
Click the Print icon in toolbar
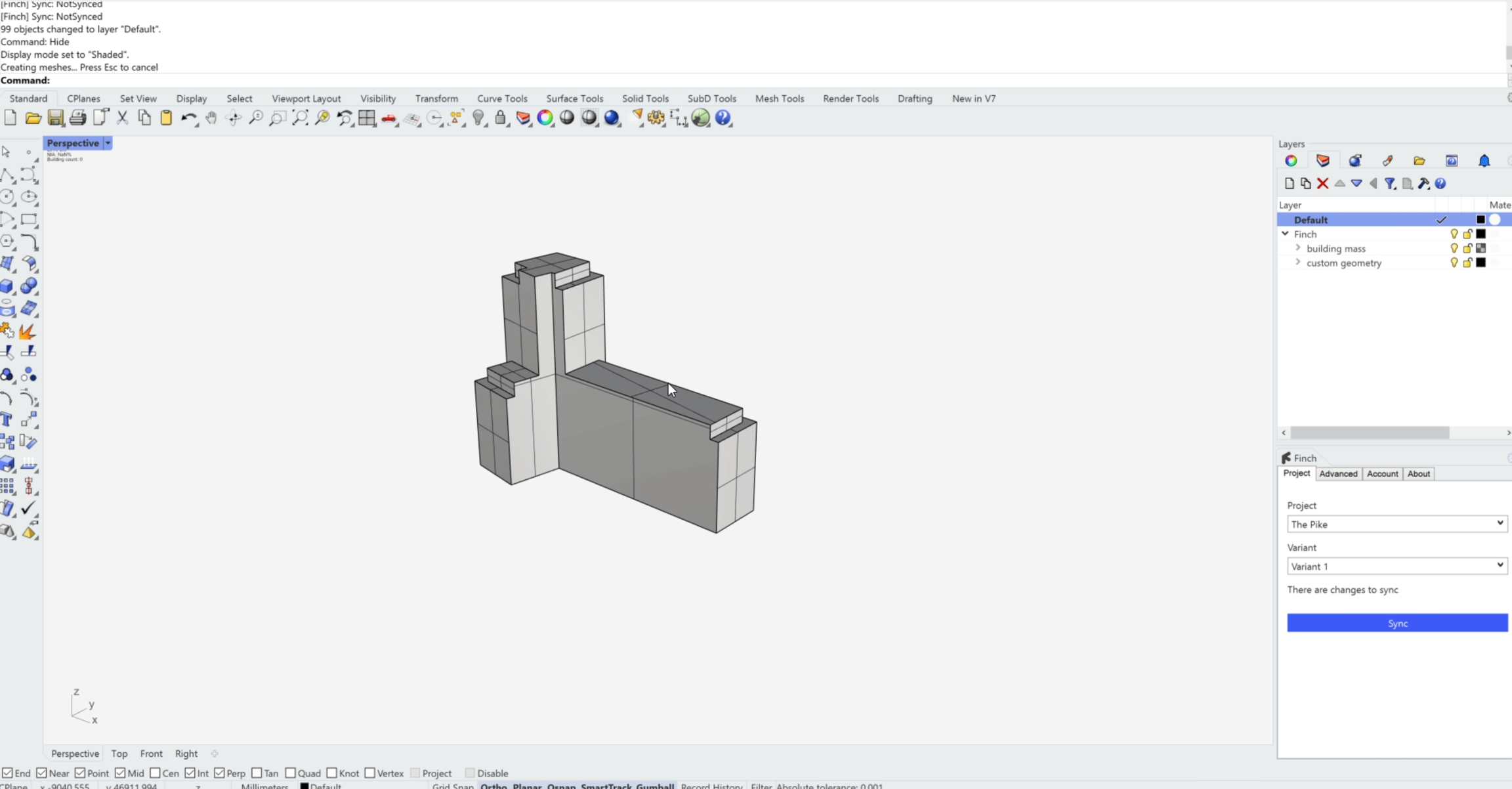pyautogui.click(x=77, y=118)
